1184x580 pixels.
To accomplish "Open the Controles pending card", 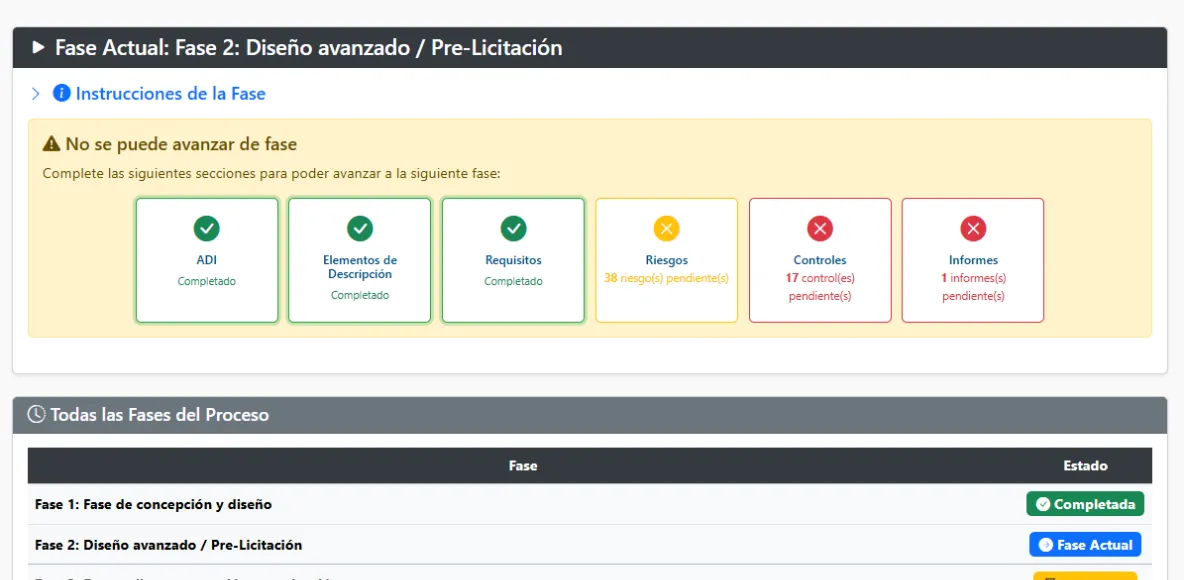I will (820, 261).
